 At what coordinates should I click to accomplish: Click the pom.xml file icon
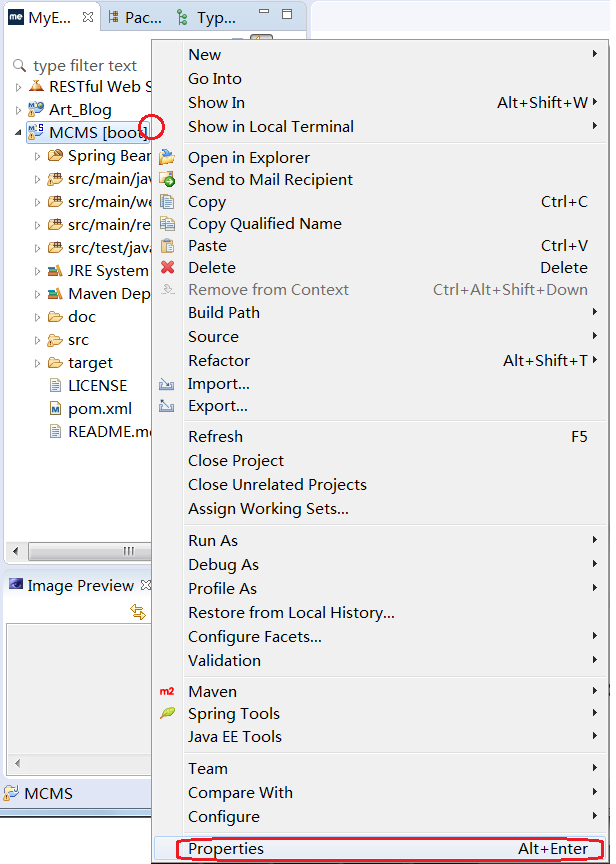tap(55, 409)
